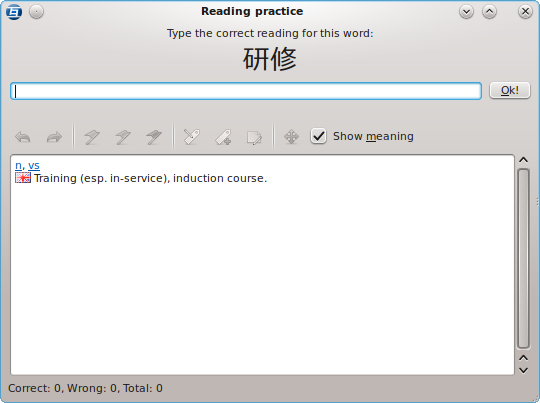Click the round pin button next to the app icon
This screenshot has height=403, width=540.
37,12
